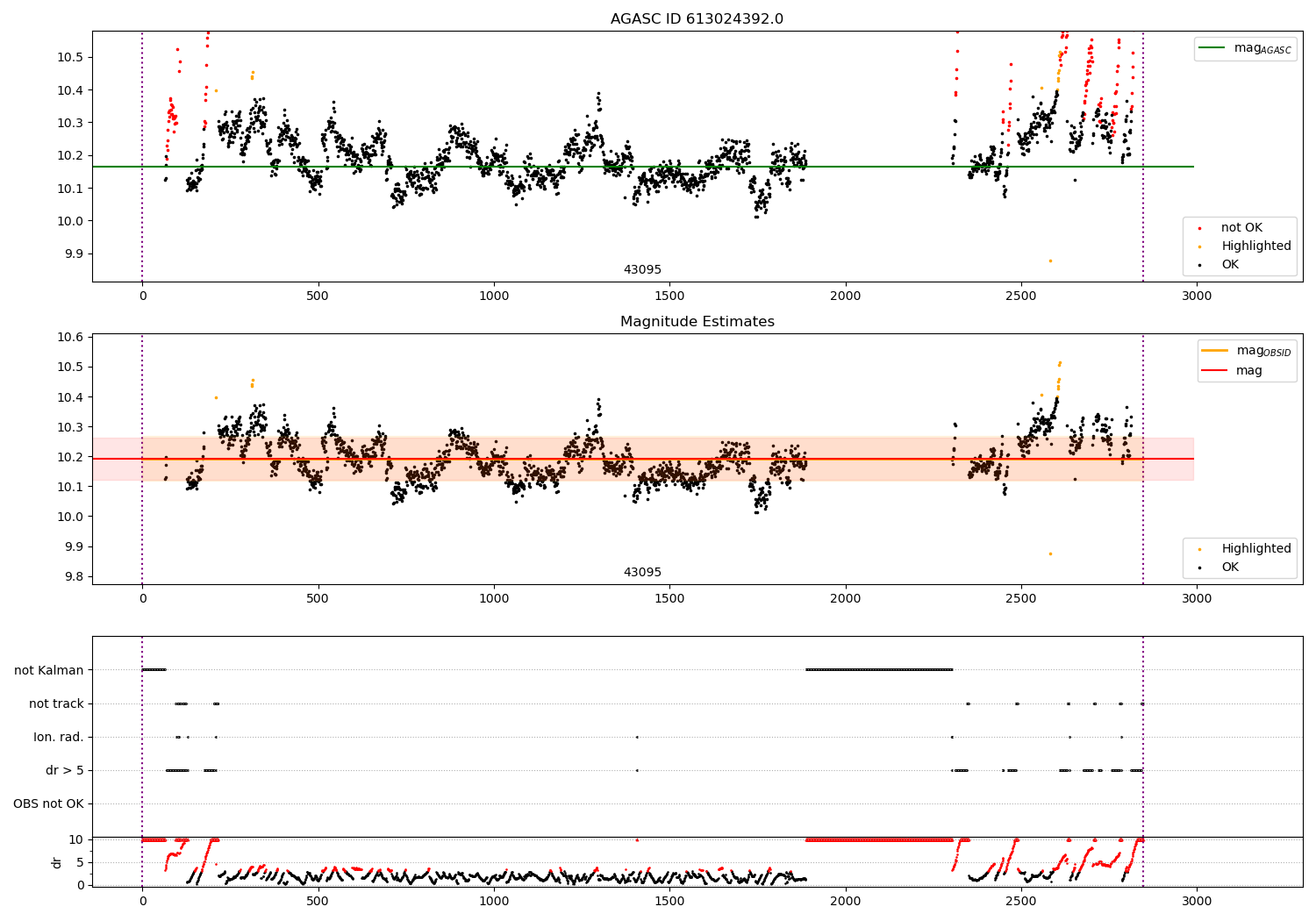The width and height of the screenshot is (1316, 921).
Task: Click x-tick '0' under bottom plot
Action: coord(142,901)
